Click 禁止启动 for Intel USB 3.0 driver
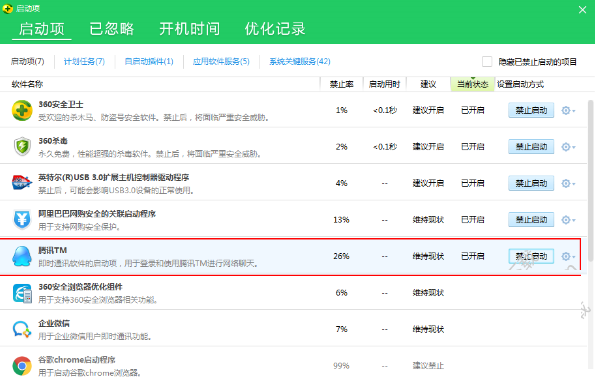This screenshot has height=378, width=595. pos(531,183)
